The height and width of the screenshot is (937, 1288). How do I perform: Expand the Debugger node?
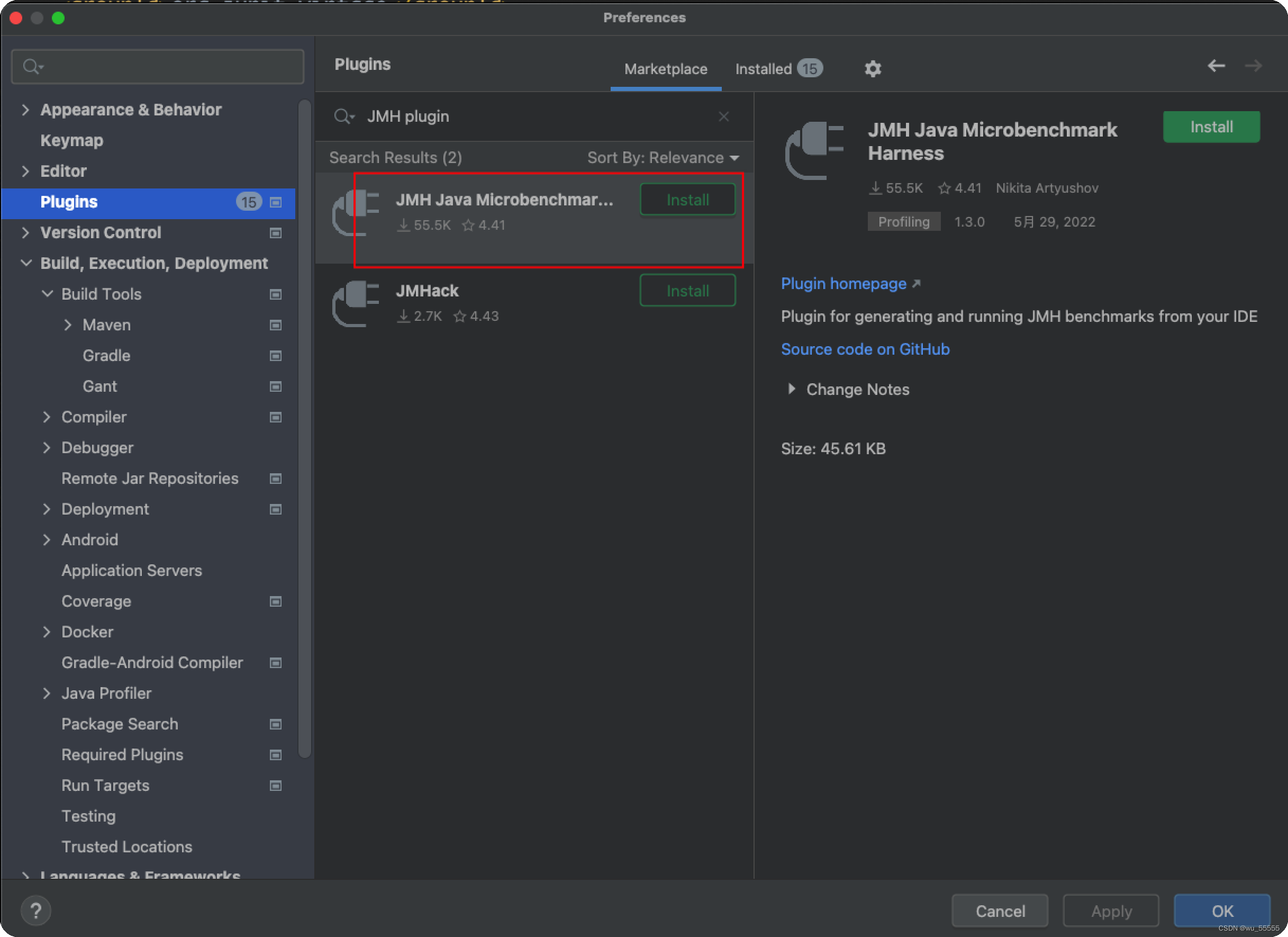pyautogui.click(x=47, y=447)
